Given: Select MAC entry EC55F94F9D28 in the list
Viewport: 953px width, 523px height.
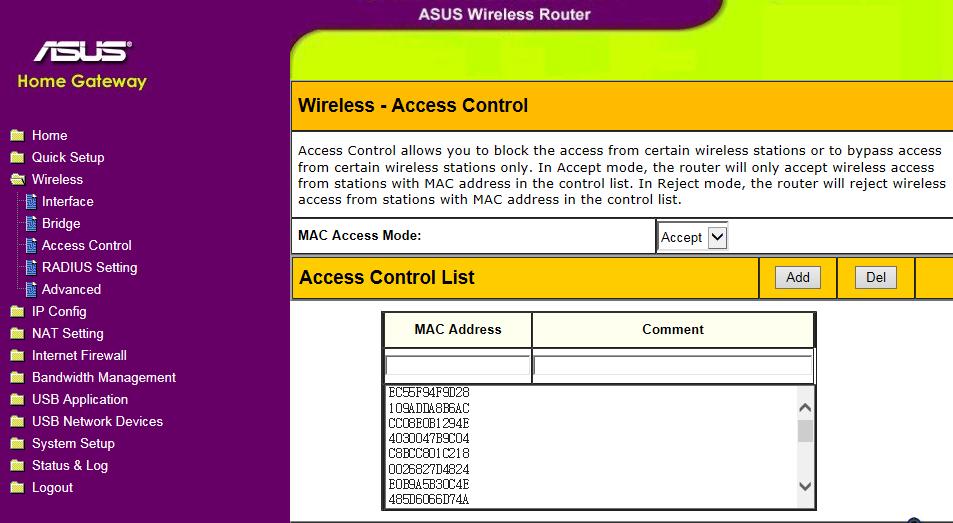Looking at the screenshot, I should pos(429,393).
